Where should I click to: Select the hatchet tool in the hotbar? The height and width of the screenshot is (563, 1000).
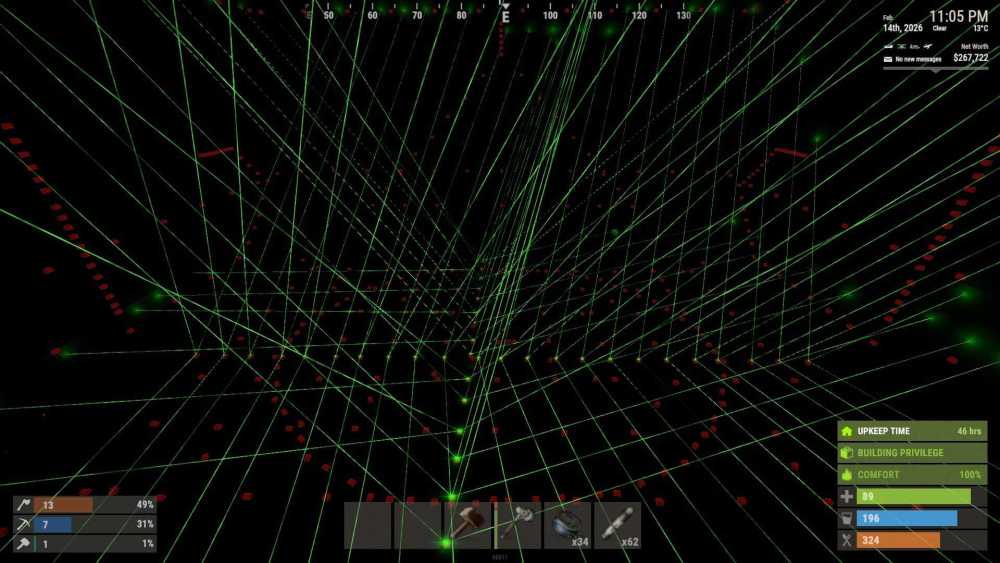(518, 525)
